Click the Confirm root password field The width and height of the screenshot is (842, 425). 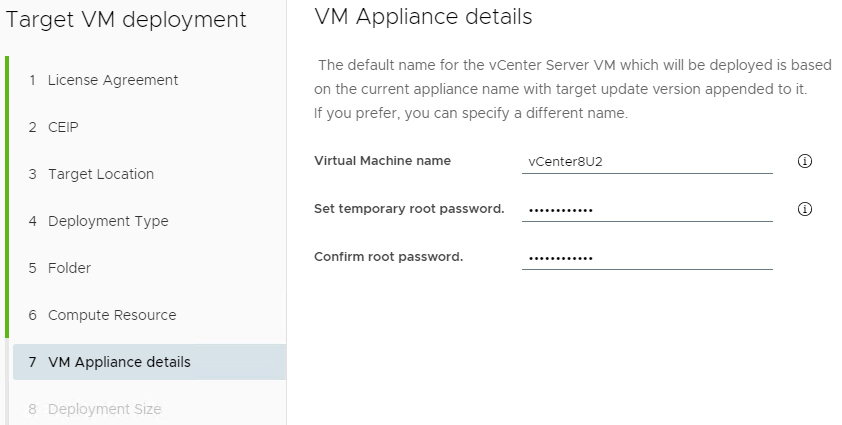pyautogui.click(x=647, y=257)
